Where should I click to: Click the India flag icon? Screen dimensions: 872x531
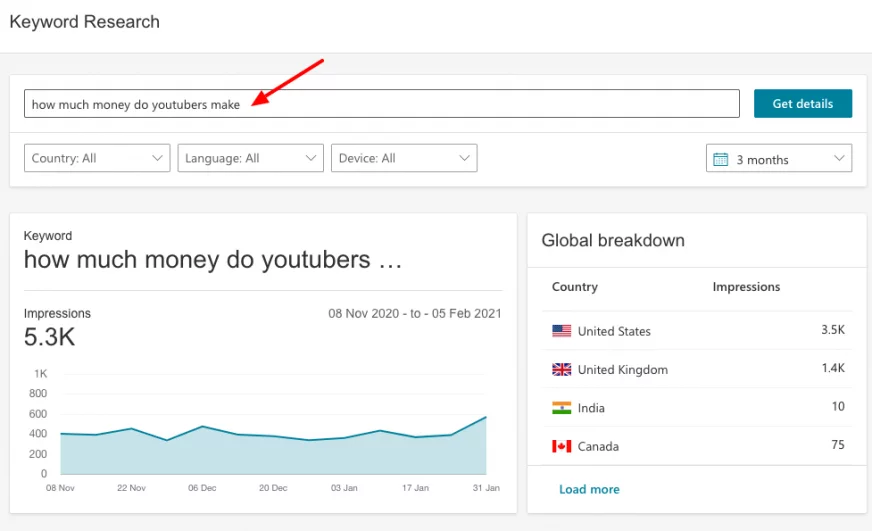[x=561, y=408]
